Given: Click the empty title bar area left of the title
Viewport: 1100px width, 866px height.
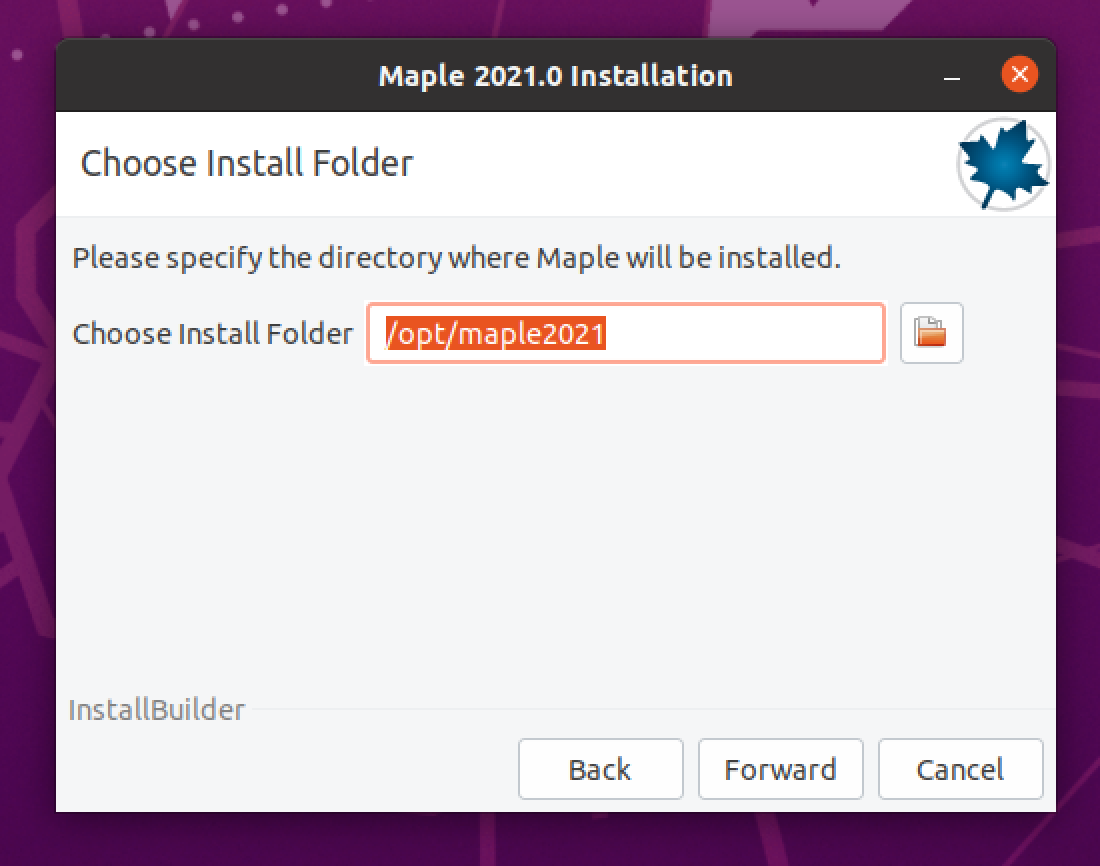Looking at the screenshot, I should (x=200, y=76).
